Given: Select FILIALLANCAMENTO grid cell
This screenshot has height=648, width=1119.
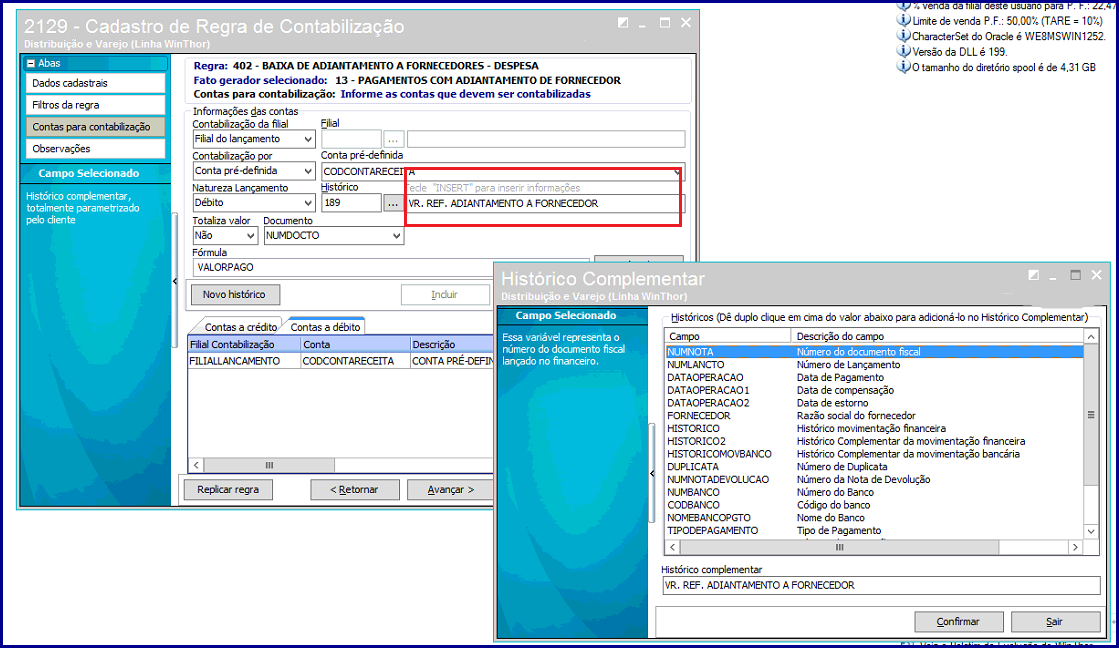Looking at the screenshot, I should pyautogui.click(x=244, y=361).
